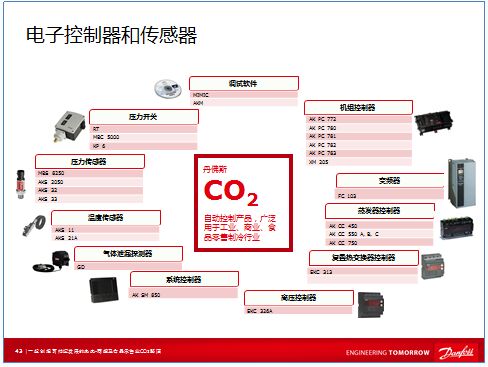Select the 系统控制器 heading box

(184, 279)
